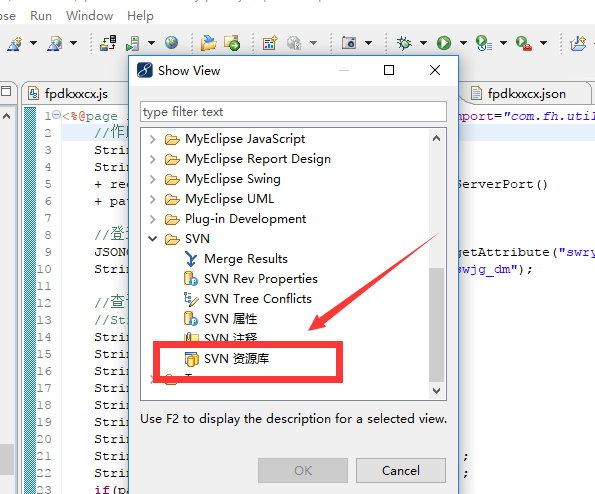Click the Run Last Tool with coverage icon

[x=484, y=43]
